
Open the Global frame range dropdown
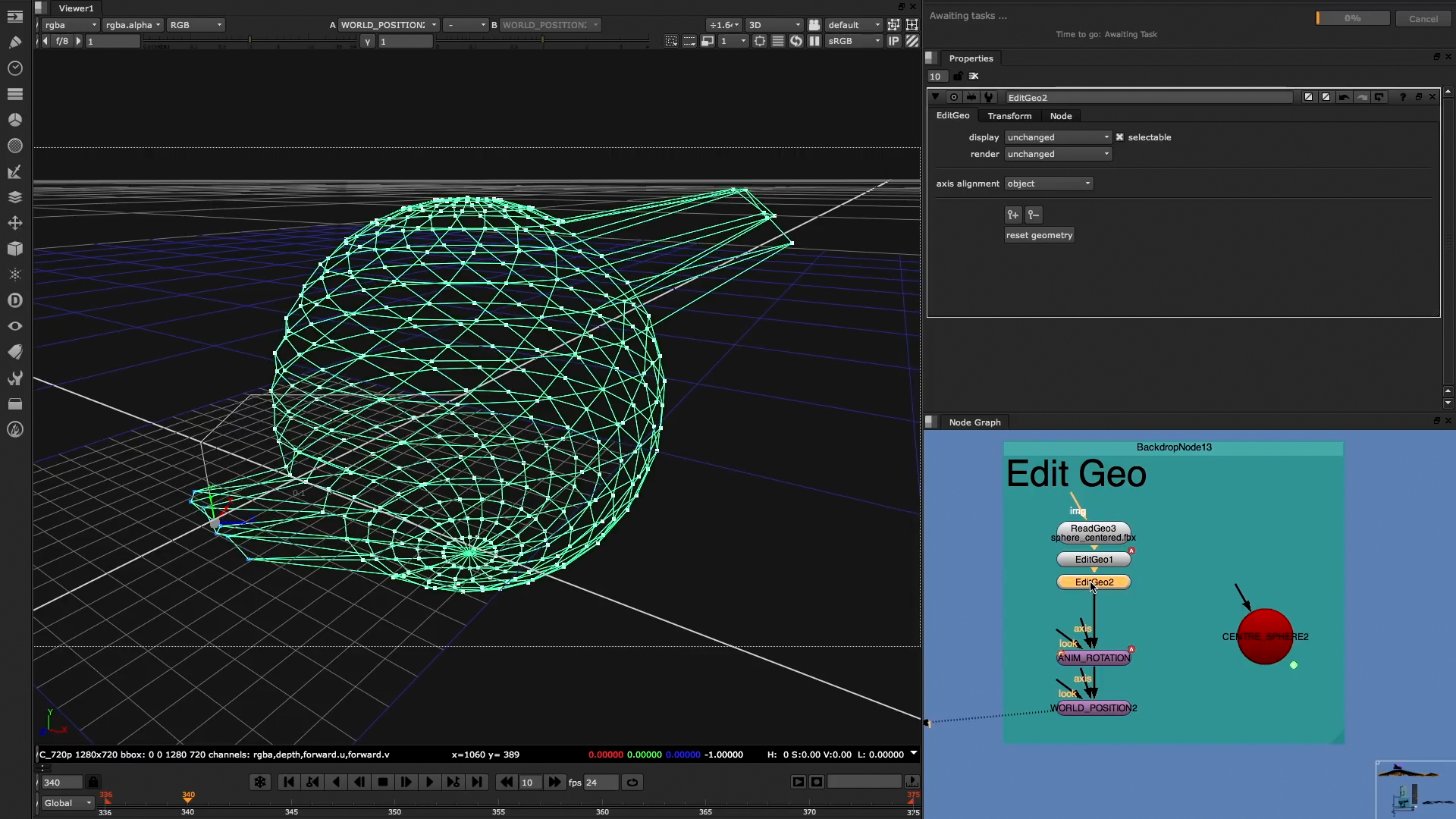[x=67, y=803]
